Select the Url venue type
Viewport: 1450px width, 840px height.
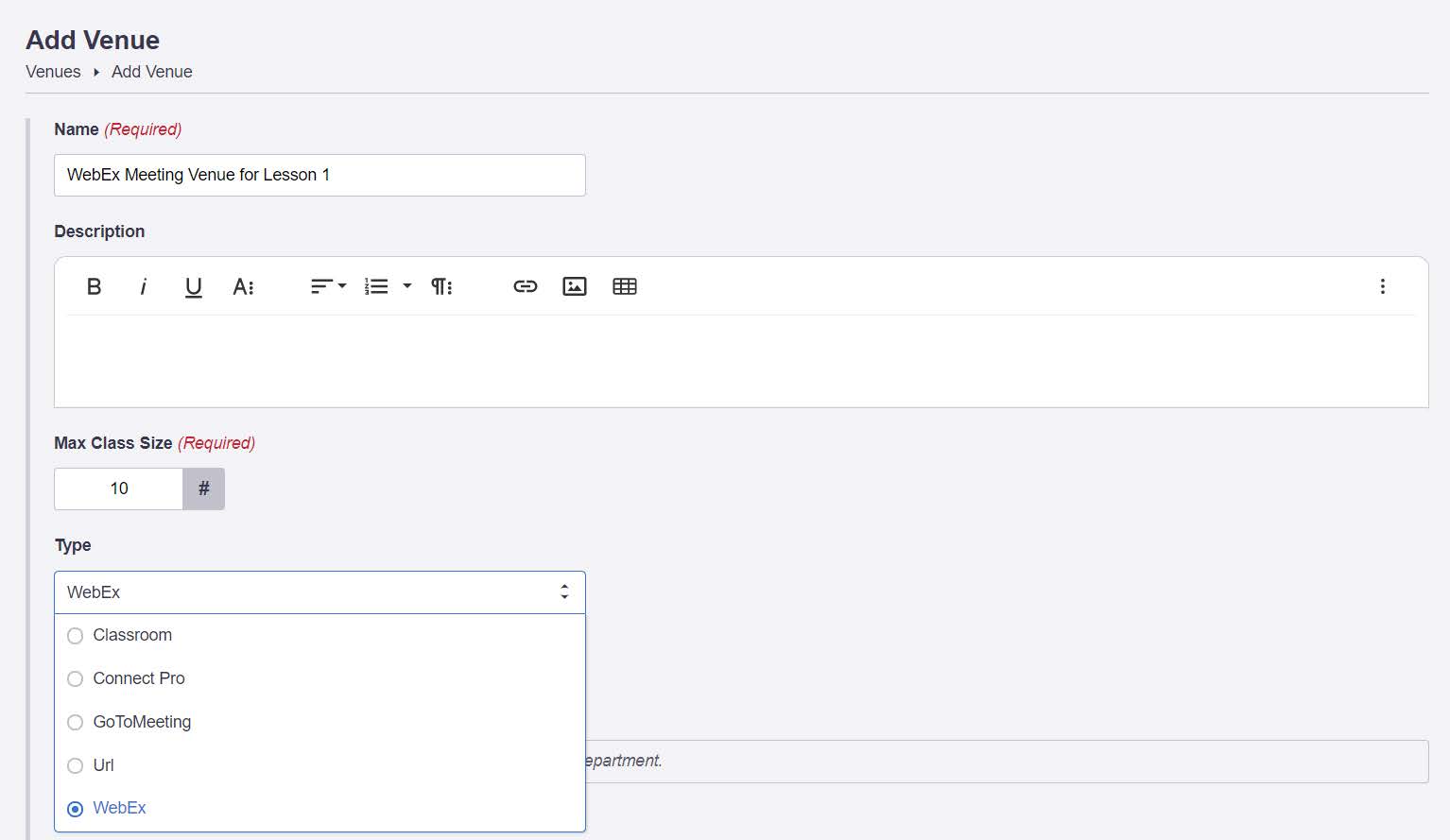coord(319,765)
